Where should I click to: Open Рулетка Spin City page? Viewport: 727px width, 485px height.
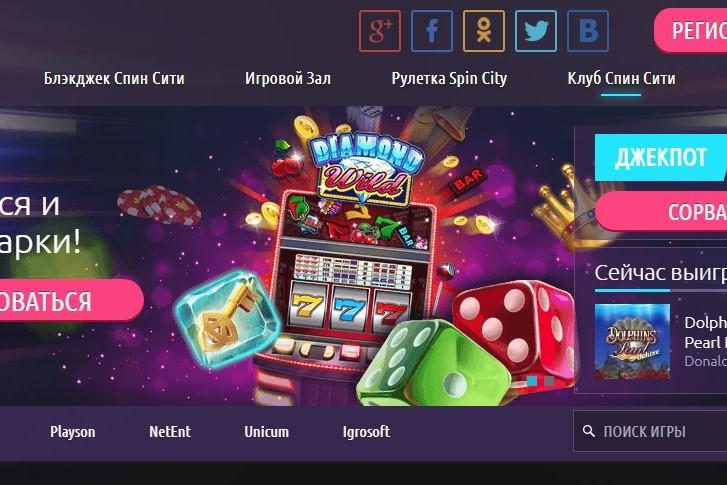coord(449,78)
